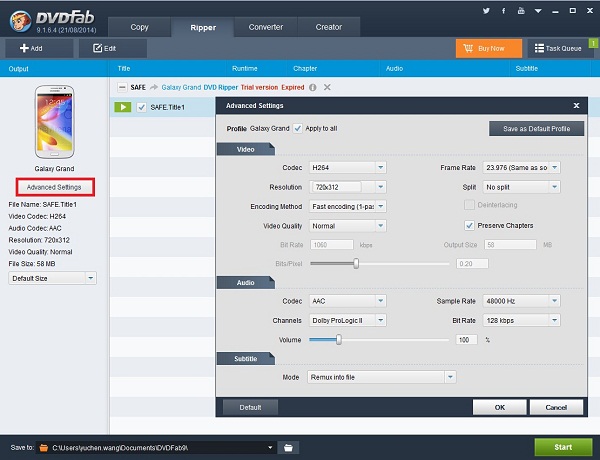Screen dimensions: 600x460
Task: Open the Split dropdown
Action: click(x=521, y=187)
